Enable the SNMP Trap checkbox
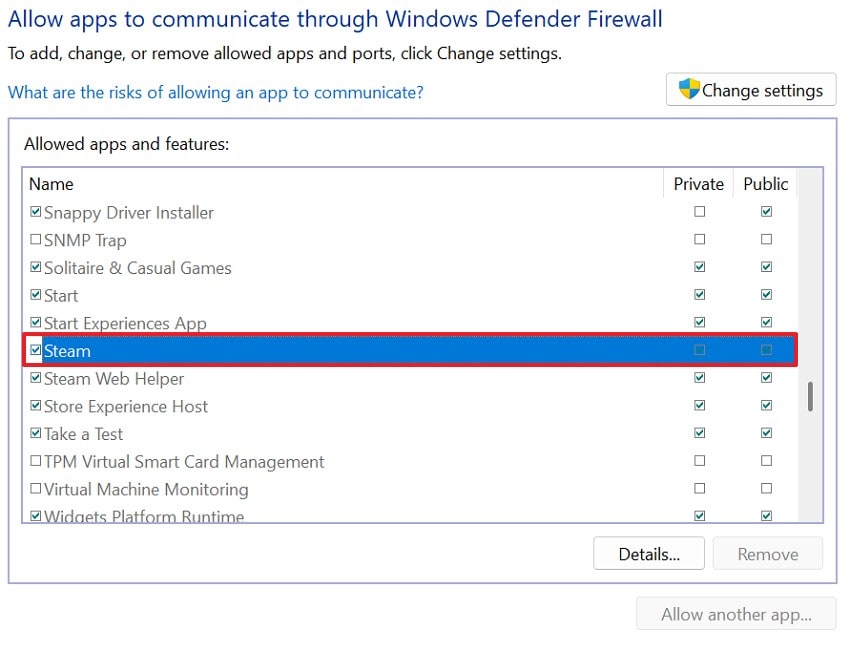850x650 pixels. click(36, 240)
